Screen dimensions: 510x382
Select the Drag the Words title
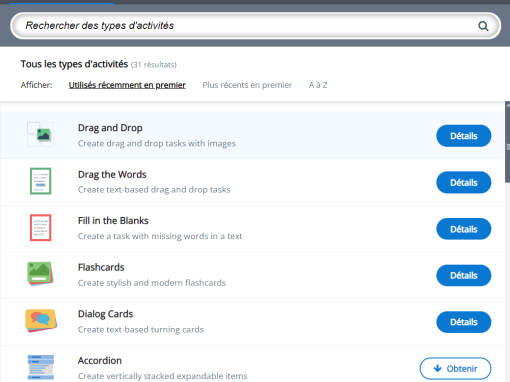(112, 175)
